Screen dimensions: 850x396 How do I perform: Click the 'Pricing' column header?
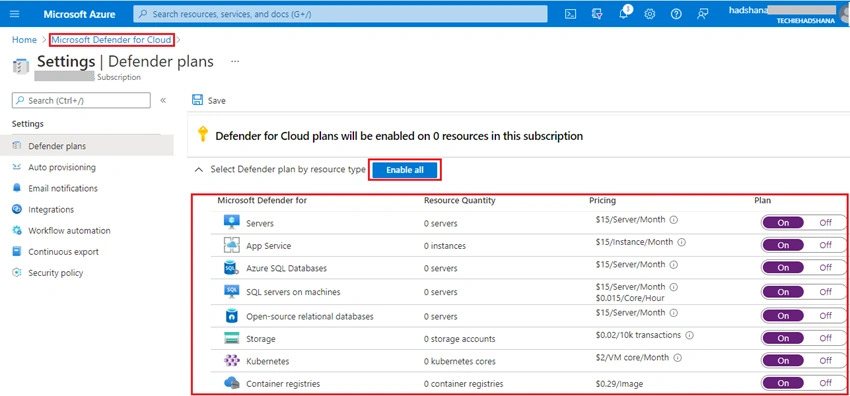[602, 200]
